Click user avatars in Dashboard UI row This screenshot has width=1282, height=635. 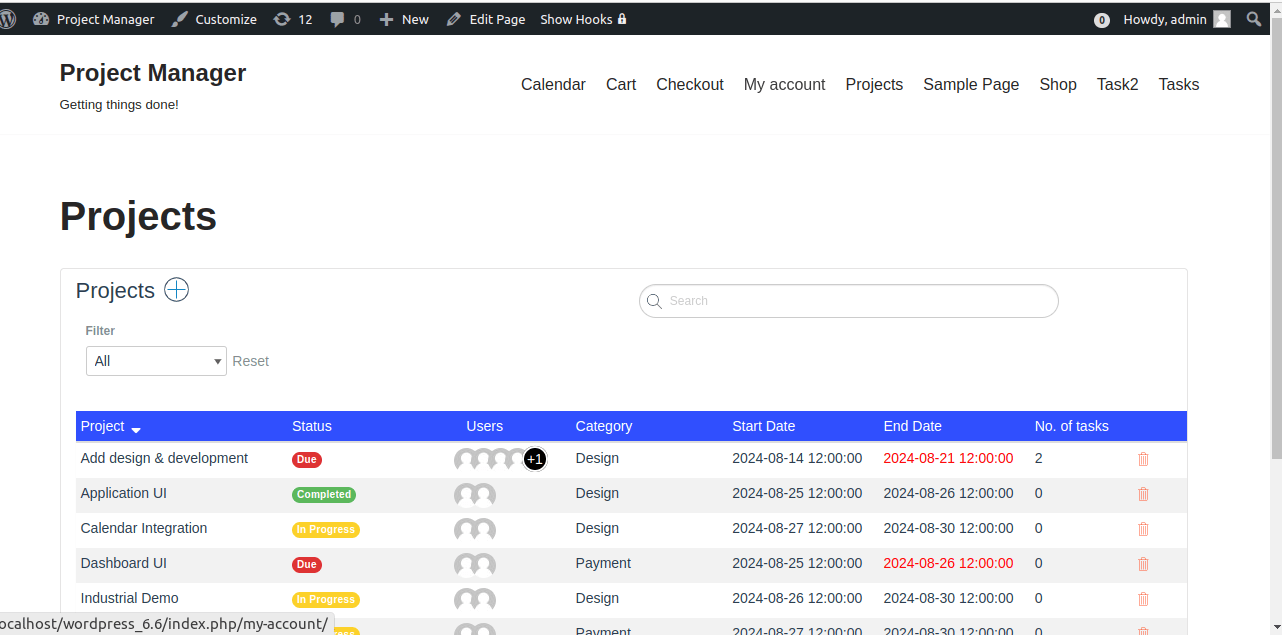(x=475, y=565)
